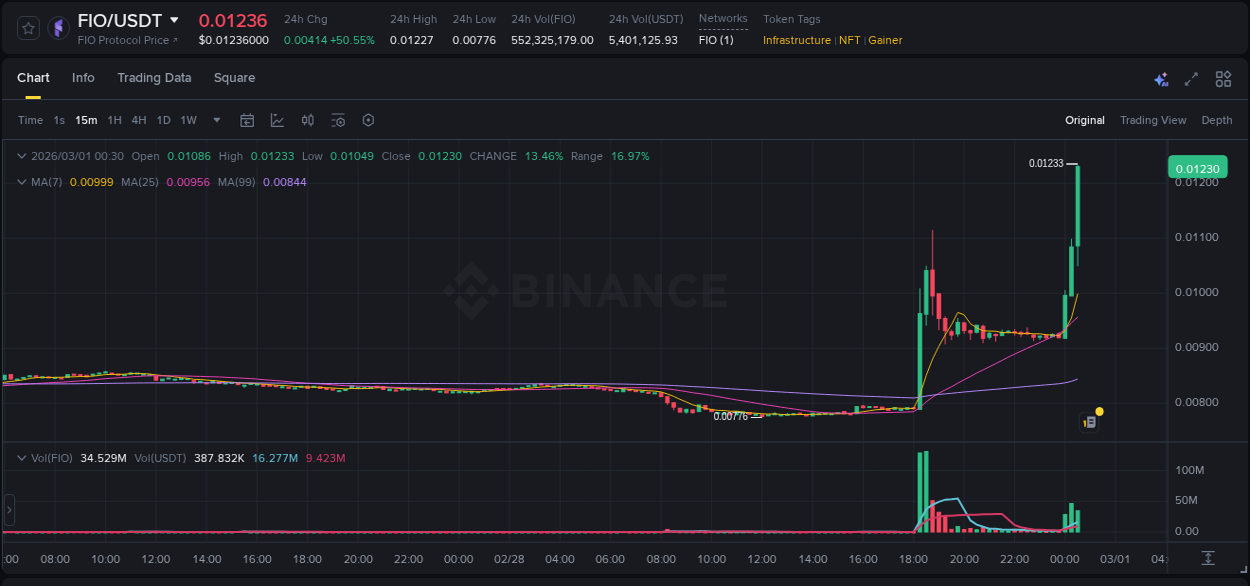Screen dimensions: 1250x586
Task: Open chart settings via the hexagon icon
Action: [x=368, y=120]
